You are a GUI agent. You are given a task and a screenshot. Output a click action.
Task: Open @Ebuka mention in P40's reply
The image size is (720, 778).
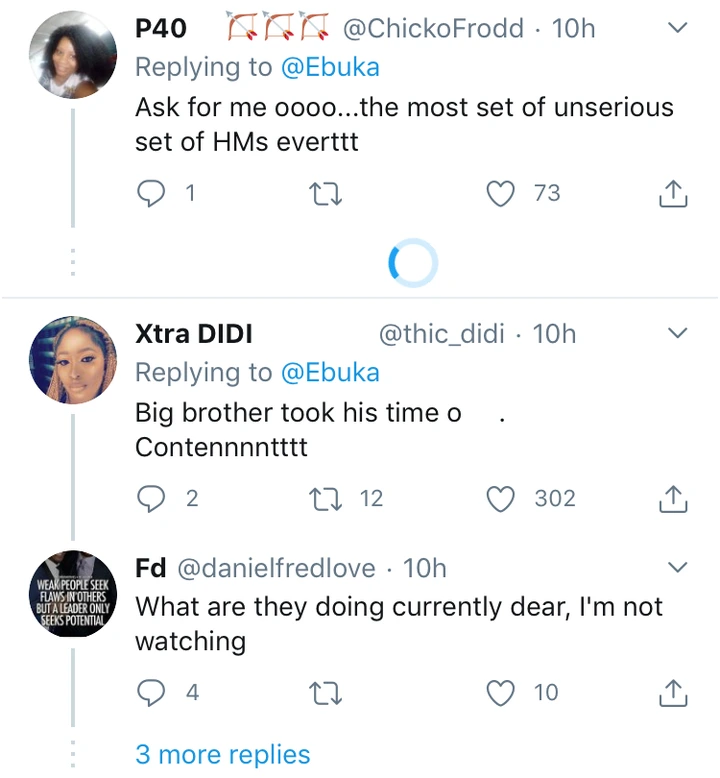point(330,68)
